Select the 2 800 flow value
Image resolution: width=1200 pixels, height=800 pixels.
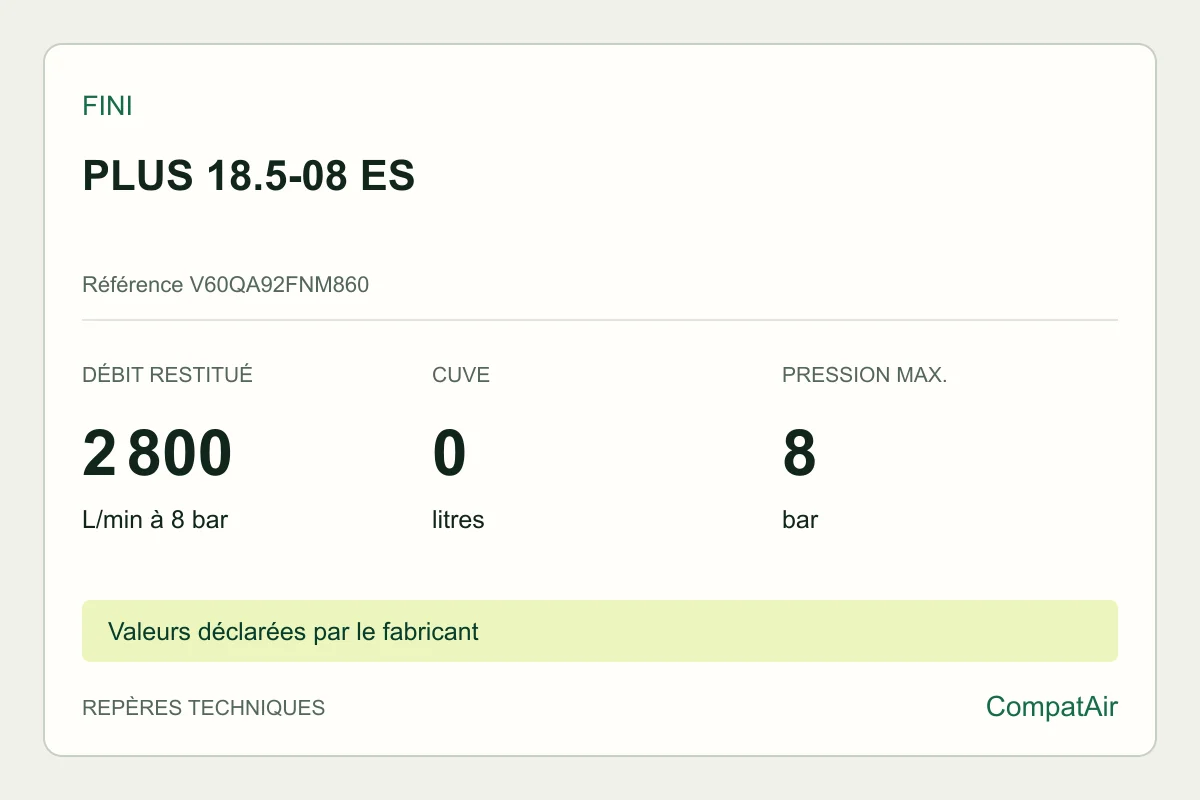click(x=157, y=453)
